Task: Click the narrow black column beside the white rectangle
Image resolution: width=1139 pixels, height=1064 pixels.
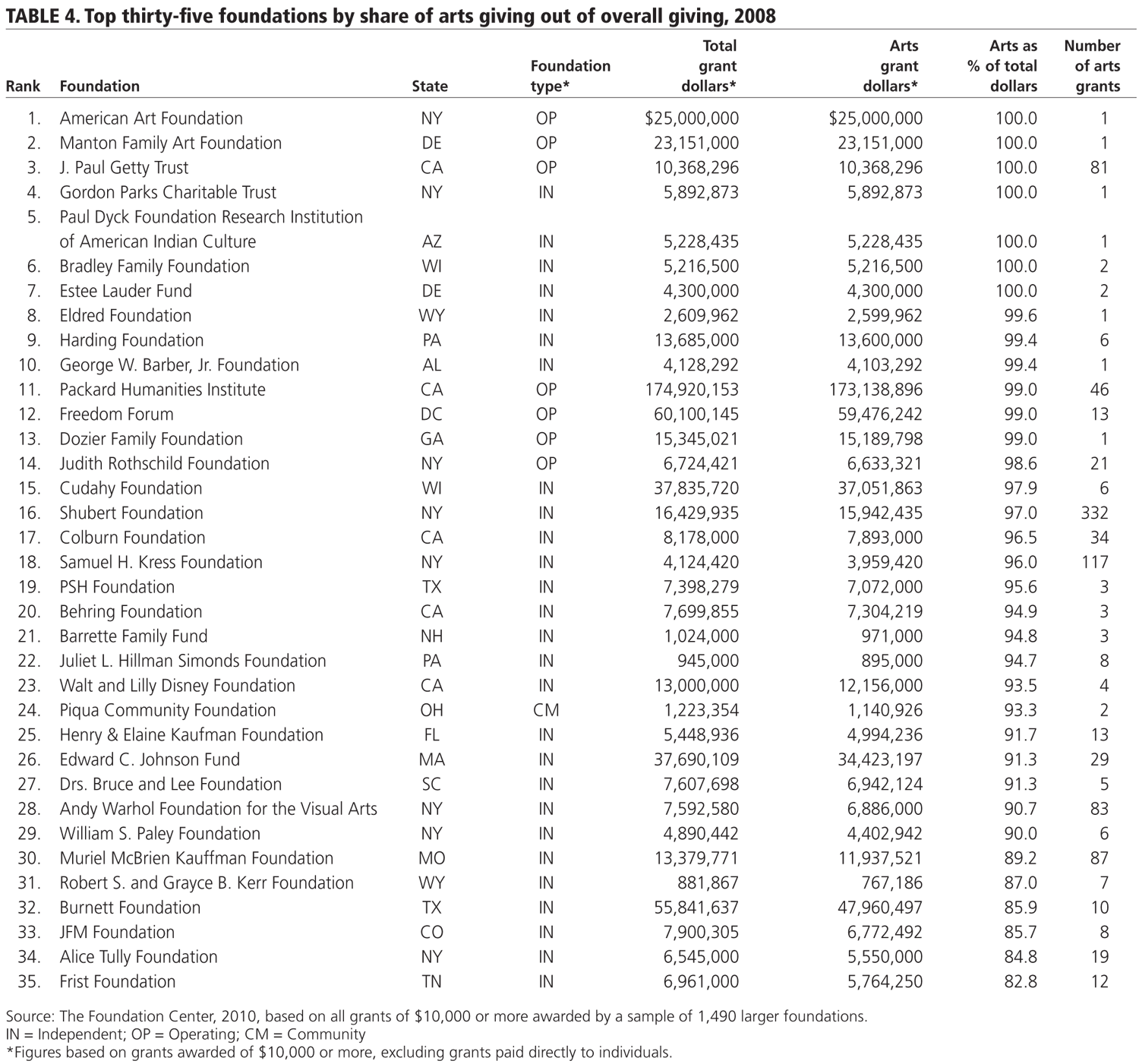Action: pyautogui.click(x=696, y=695)
